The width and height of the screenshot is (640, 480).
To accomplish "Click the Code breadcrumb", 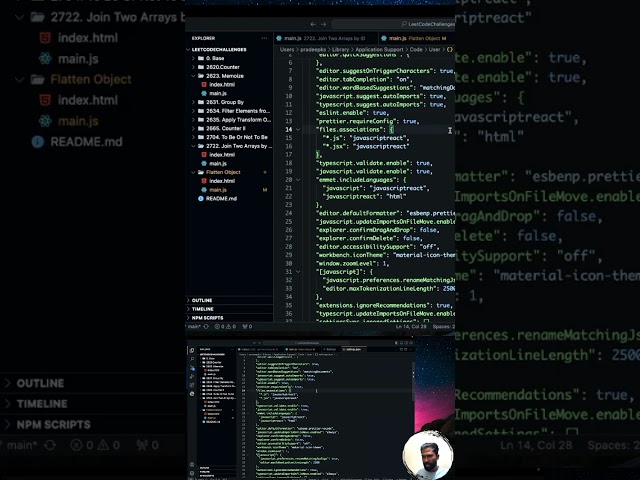I will 416,49.
